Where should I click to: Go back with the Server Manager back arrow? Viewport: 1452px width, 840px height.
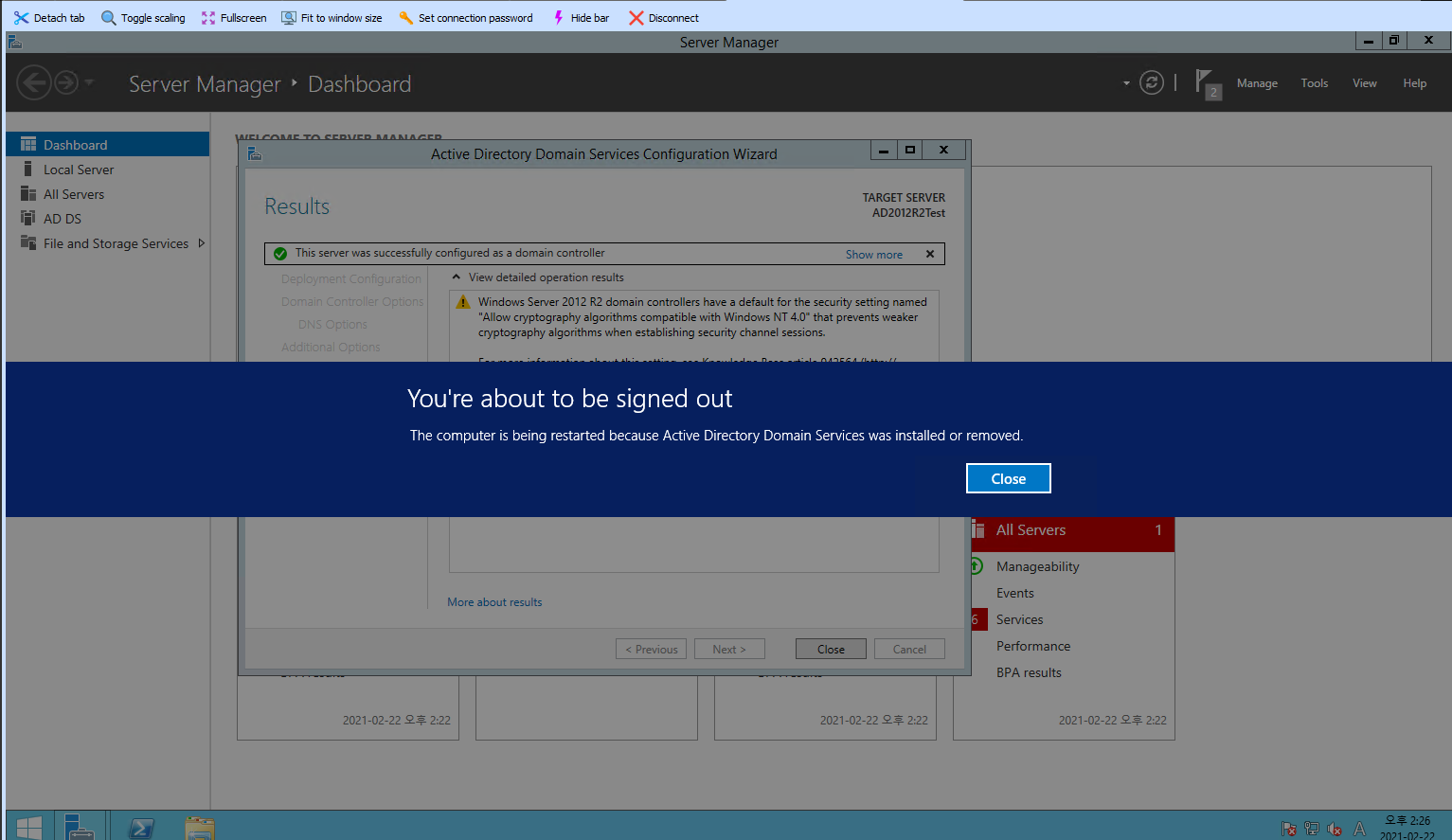click(x=34, y=83)
